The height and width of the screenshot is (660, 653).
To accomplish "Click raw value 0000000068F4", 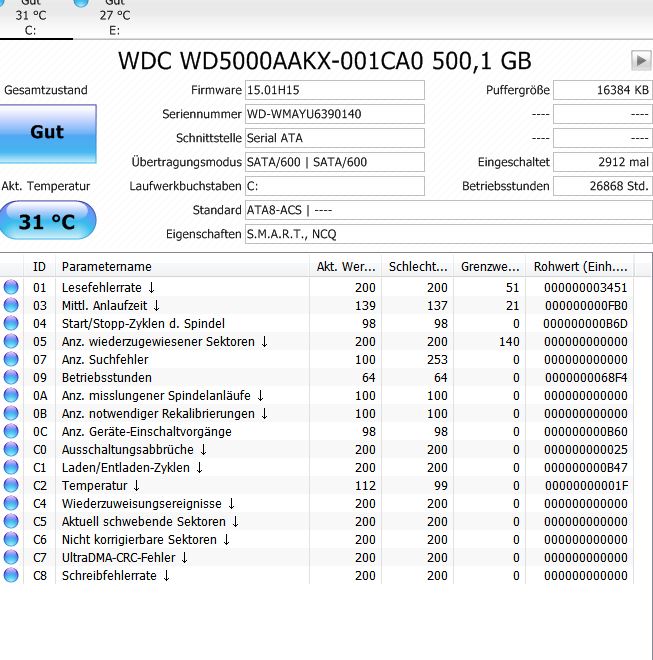I will [586, 378].
